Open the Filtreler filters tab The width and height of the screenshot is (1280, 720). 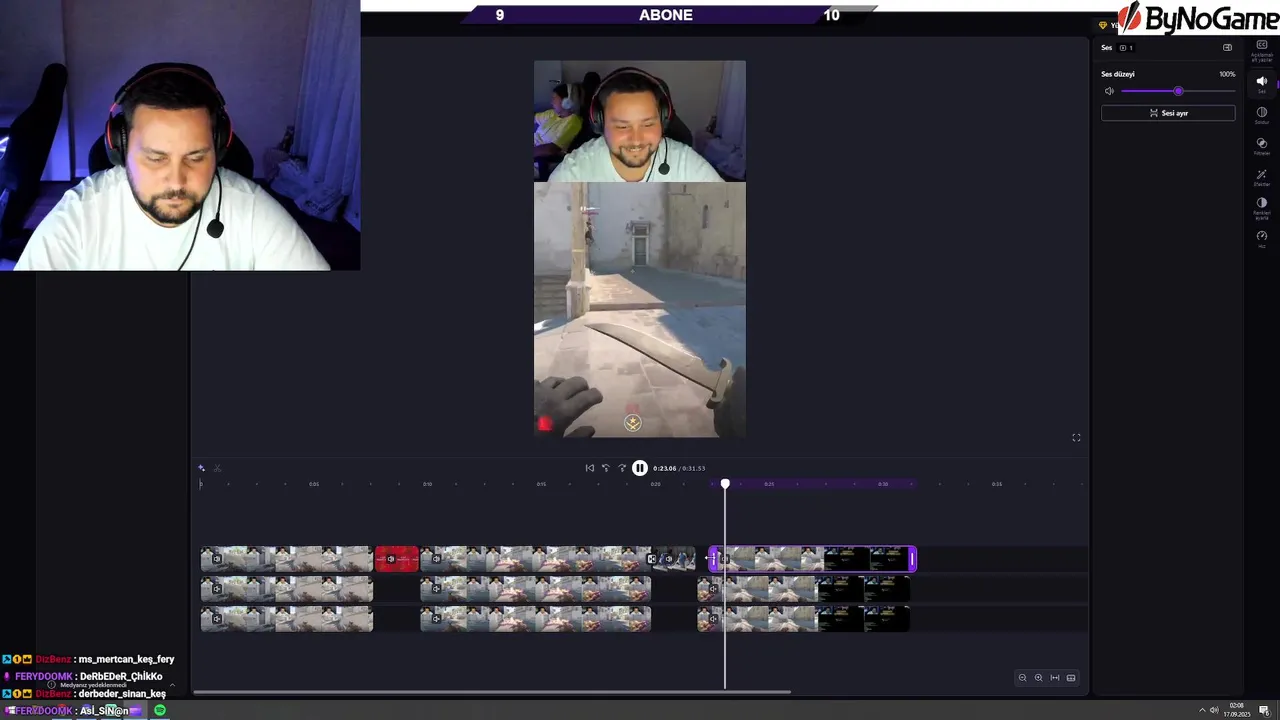tap(1261, 146)
